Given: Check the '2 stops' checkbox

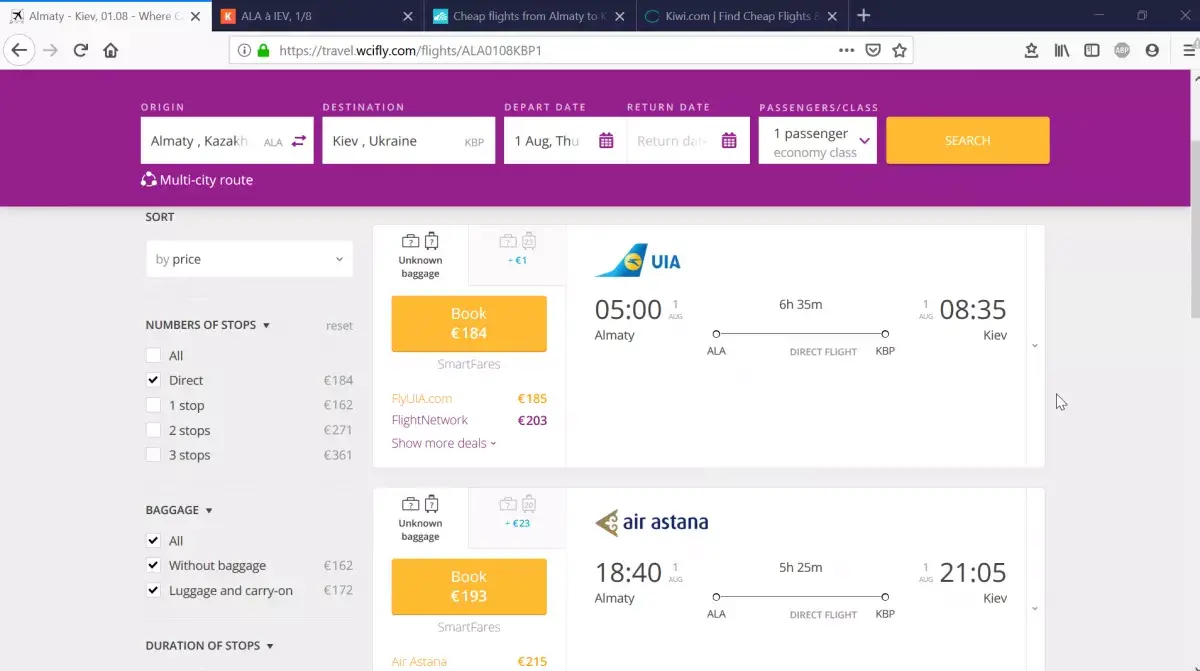Looking at the screenshot, I should tap(153, 430).
